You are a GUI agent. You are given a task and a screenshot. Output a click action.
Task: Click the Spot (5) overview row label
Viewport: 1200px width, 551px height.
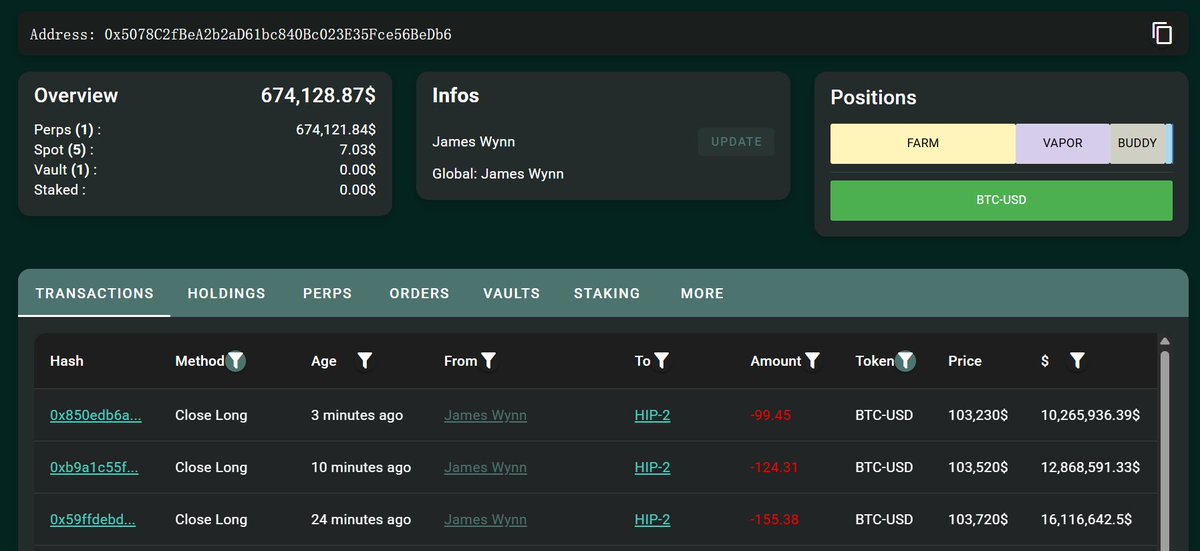coord(65,150)
